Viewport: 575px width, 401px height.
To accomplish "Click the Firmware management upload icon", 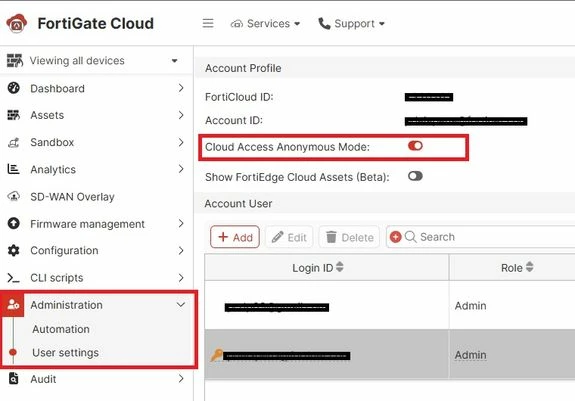I will (14, 223).
